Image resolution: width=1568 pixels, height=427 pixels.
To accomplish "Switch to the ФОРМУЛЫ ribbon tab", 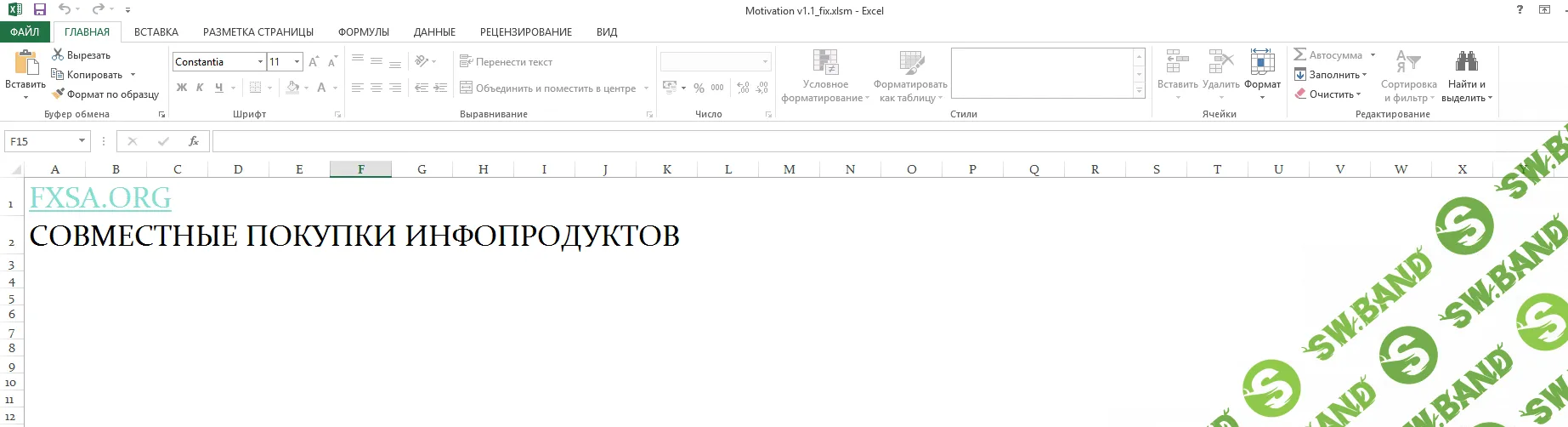I will click(x=363, y=32).
